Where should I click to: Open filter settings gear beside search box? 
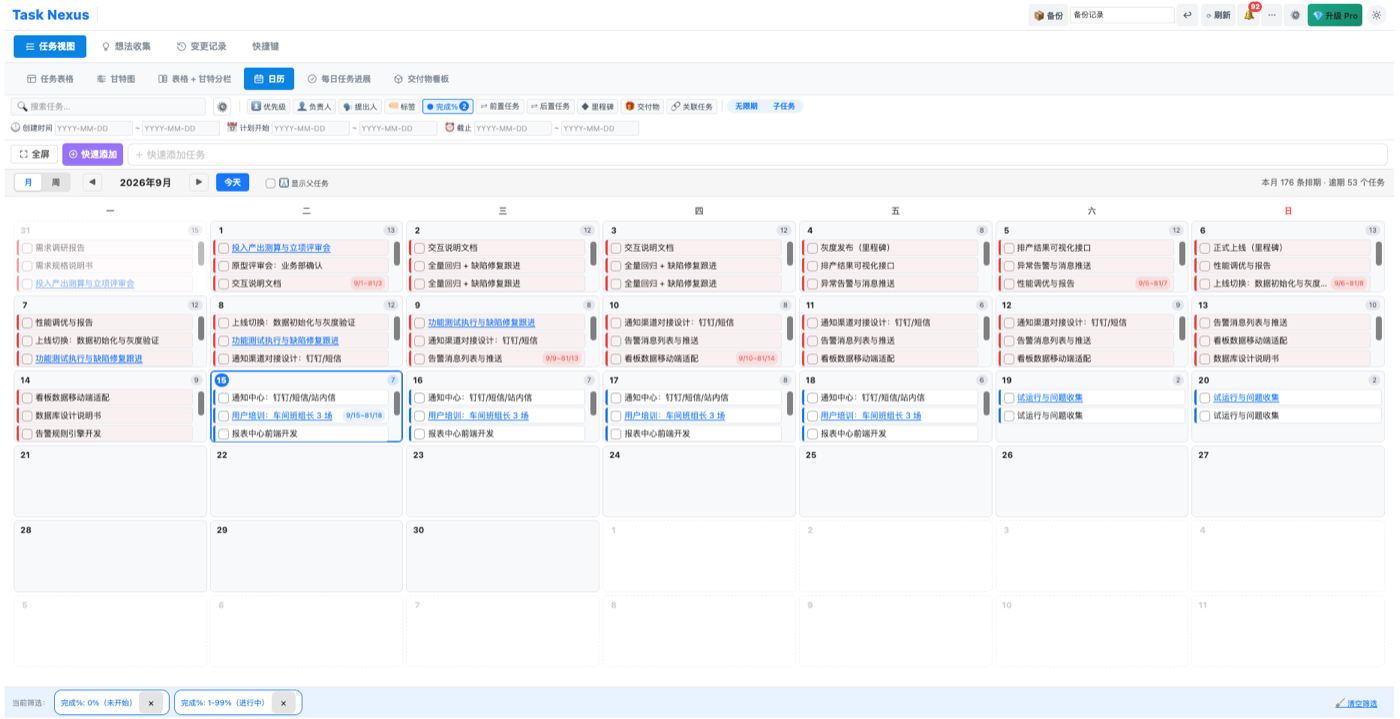[222, 106]
